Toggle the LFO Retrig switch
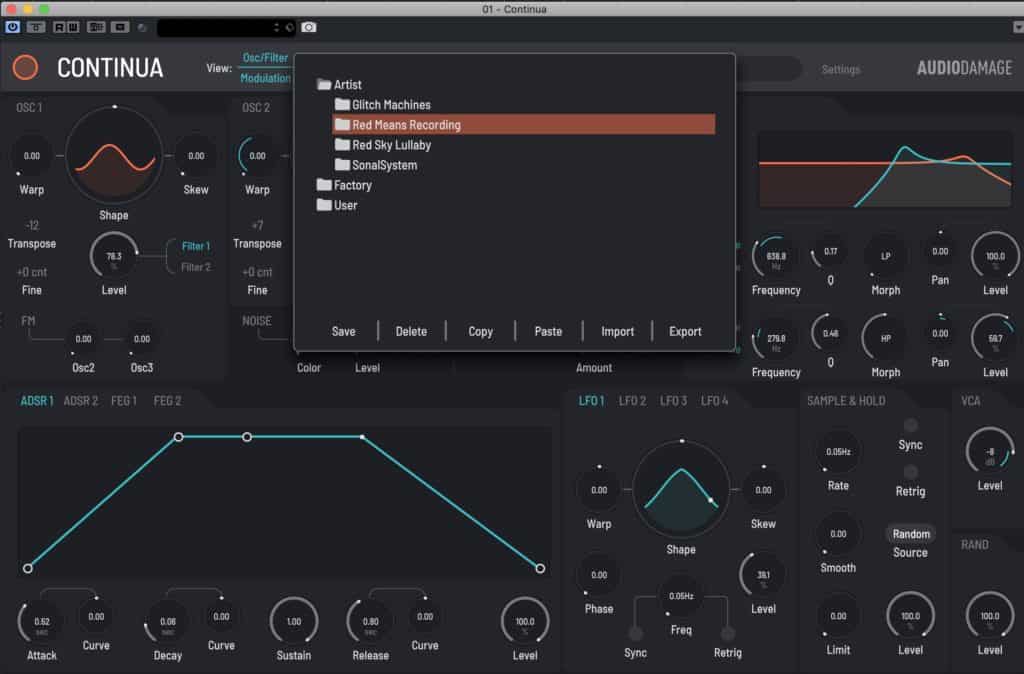Viewport: 1024px width, 674px height. point(728,633)
